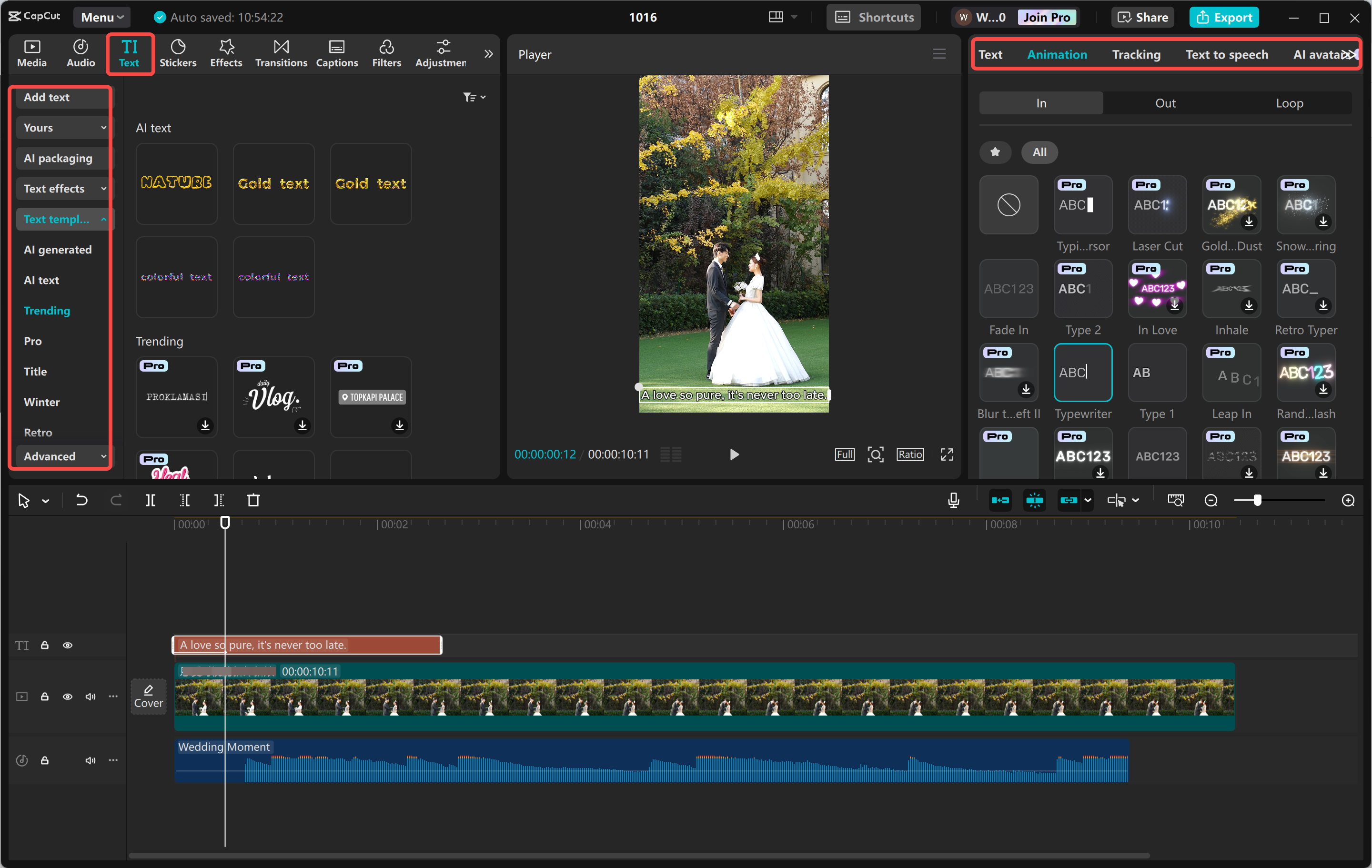Select the Audio panel icon
The height and width of the screenshot is (868, 1372).
(81, 53)
